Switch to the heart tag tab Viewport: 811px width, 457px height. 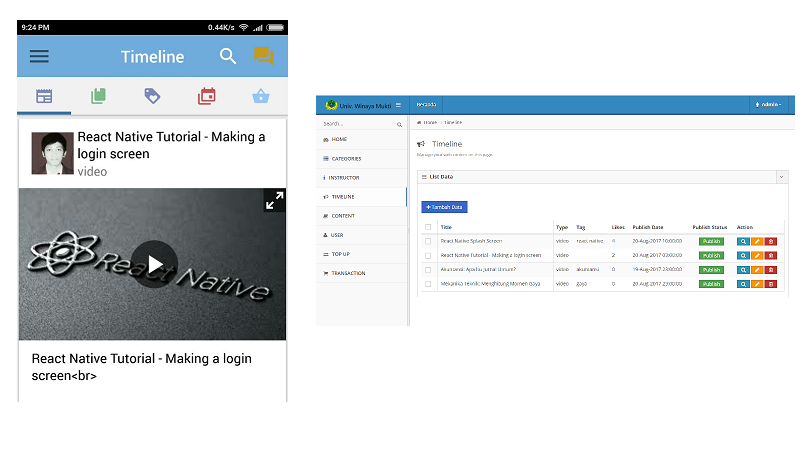point(152,96)
